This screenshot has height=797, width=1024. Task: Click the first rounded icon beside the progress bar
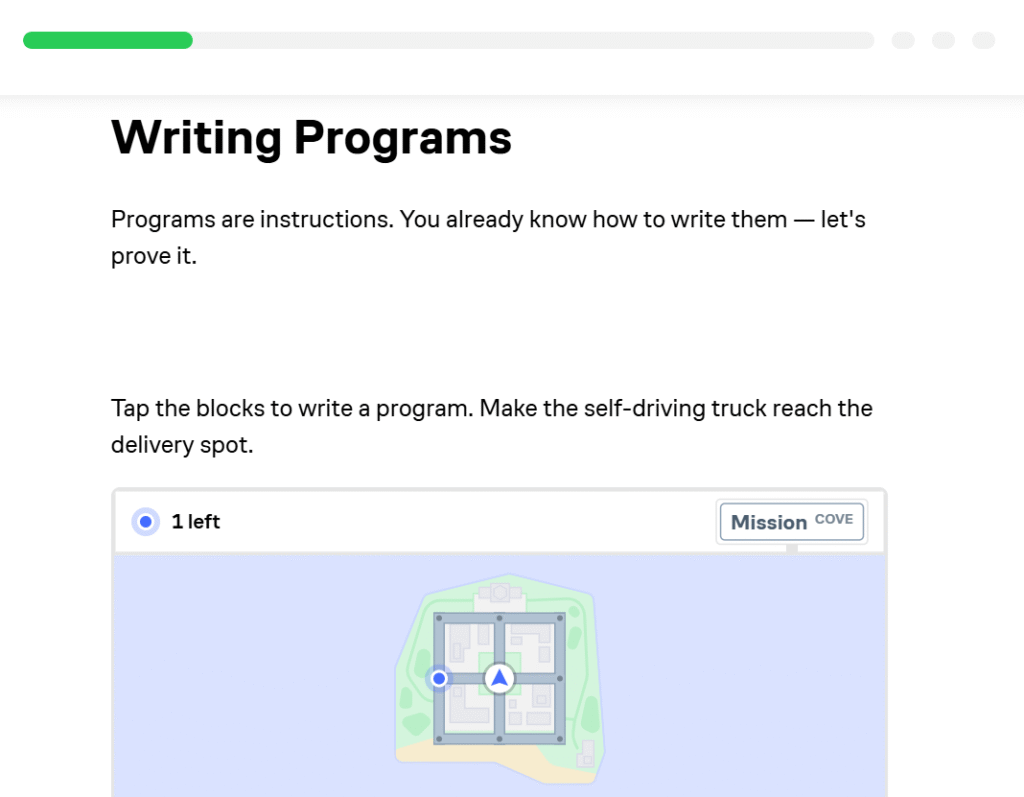coord(903,40)
